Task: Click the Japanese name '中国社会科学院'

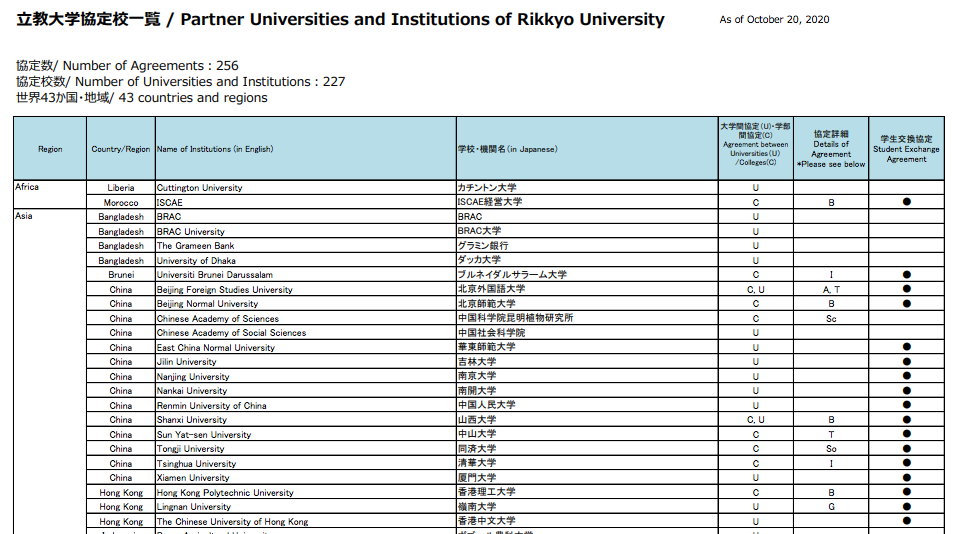Action: [492, 333]
